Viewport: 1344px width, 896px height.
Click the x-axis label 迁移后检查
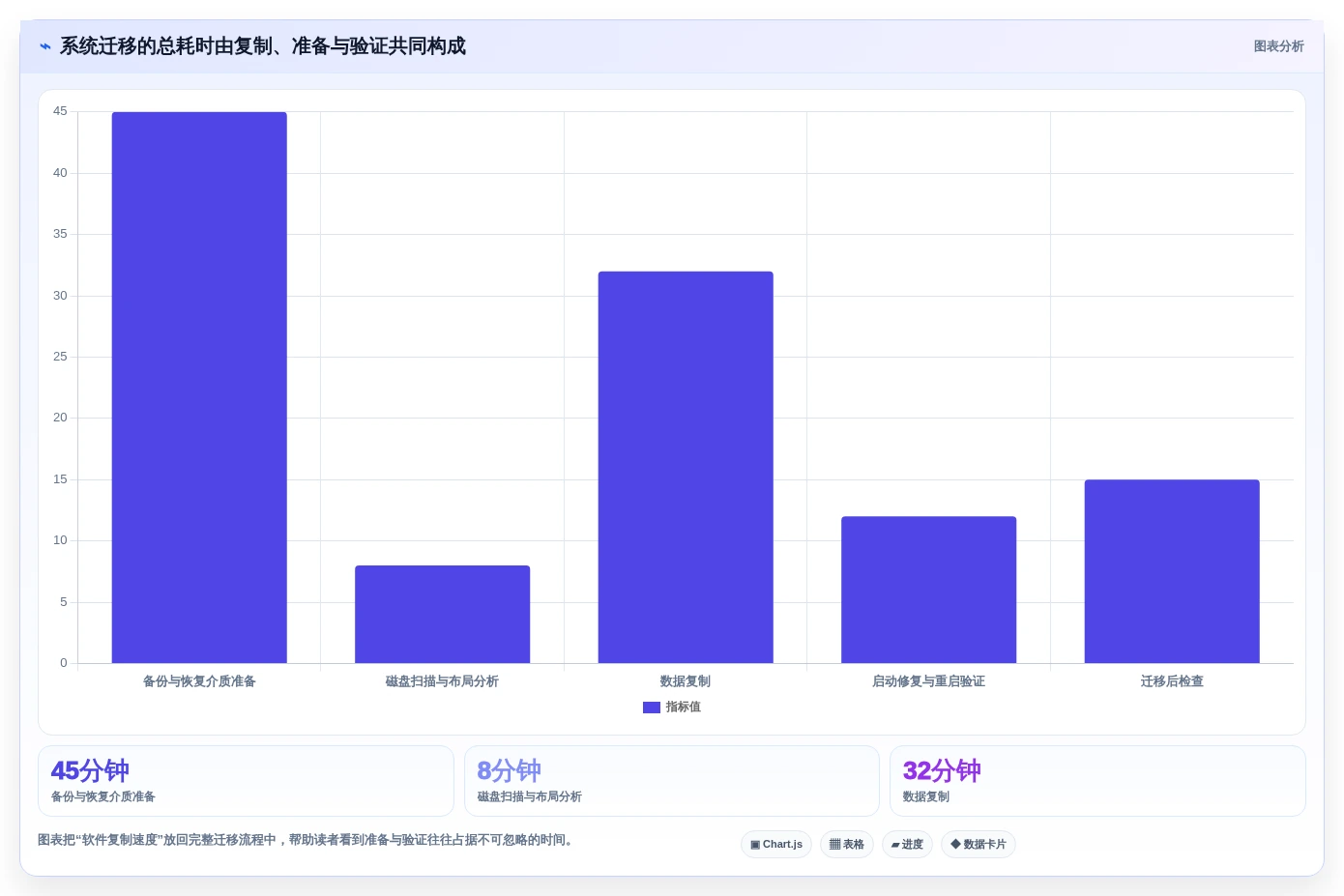point(1172,681)
